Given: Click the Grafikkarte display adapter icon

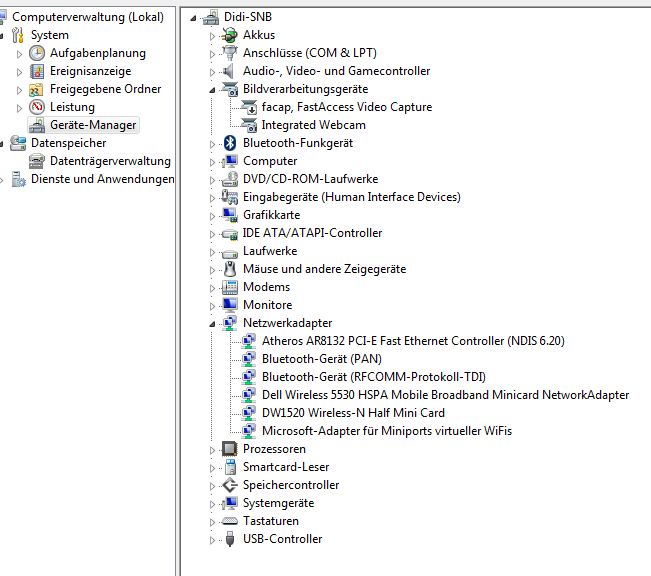Looking at the screenshot, I should pos(229,215).
